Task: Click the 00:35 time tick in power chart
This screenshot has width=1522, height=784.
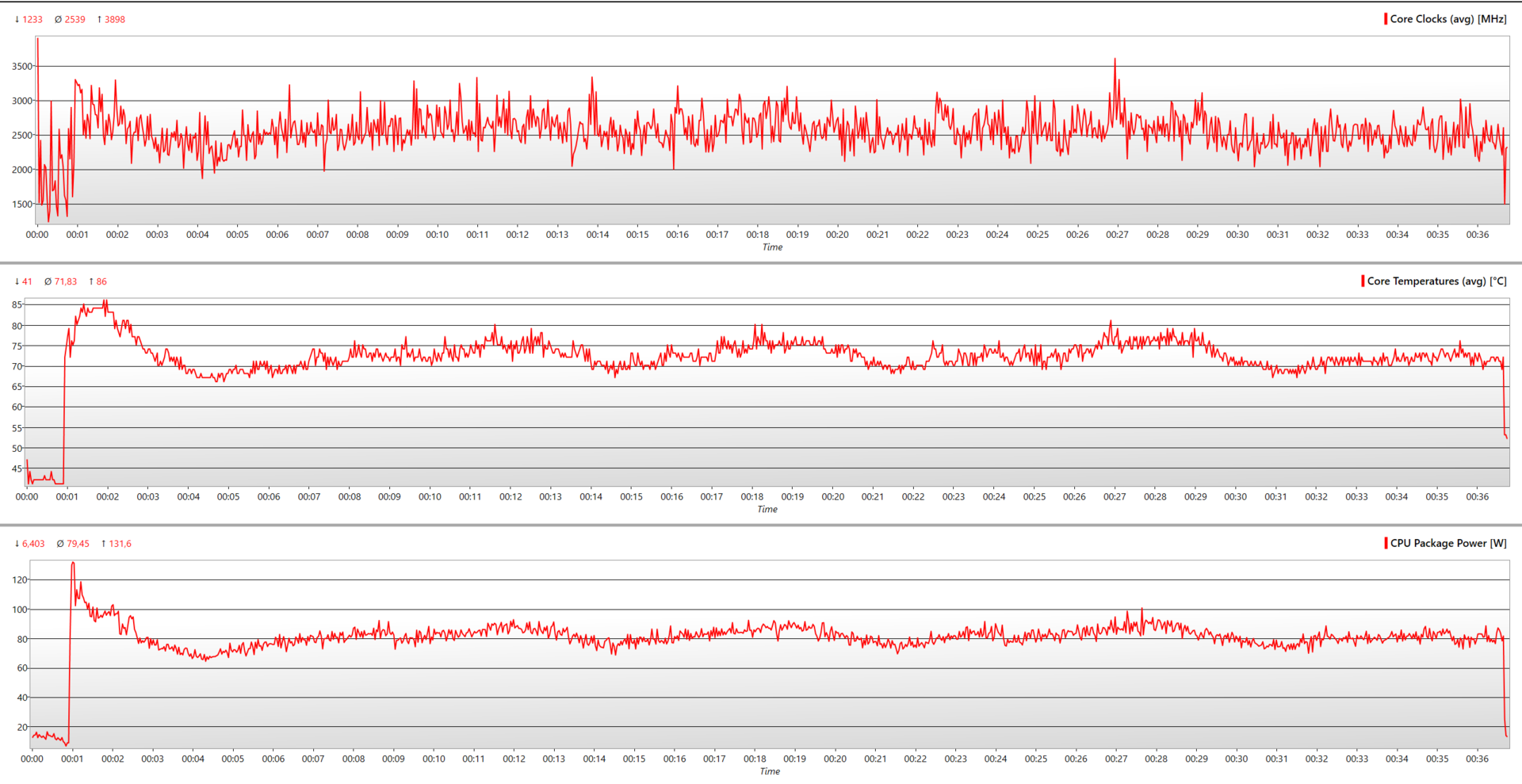Action: point(1437,759)
